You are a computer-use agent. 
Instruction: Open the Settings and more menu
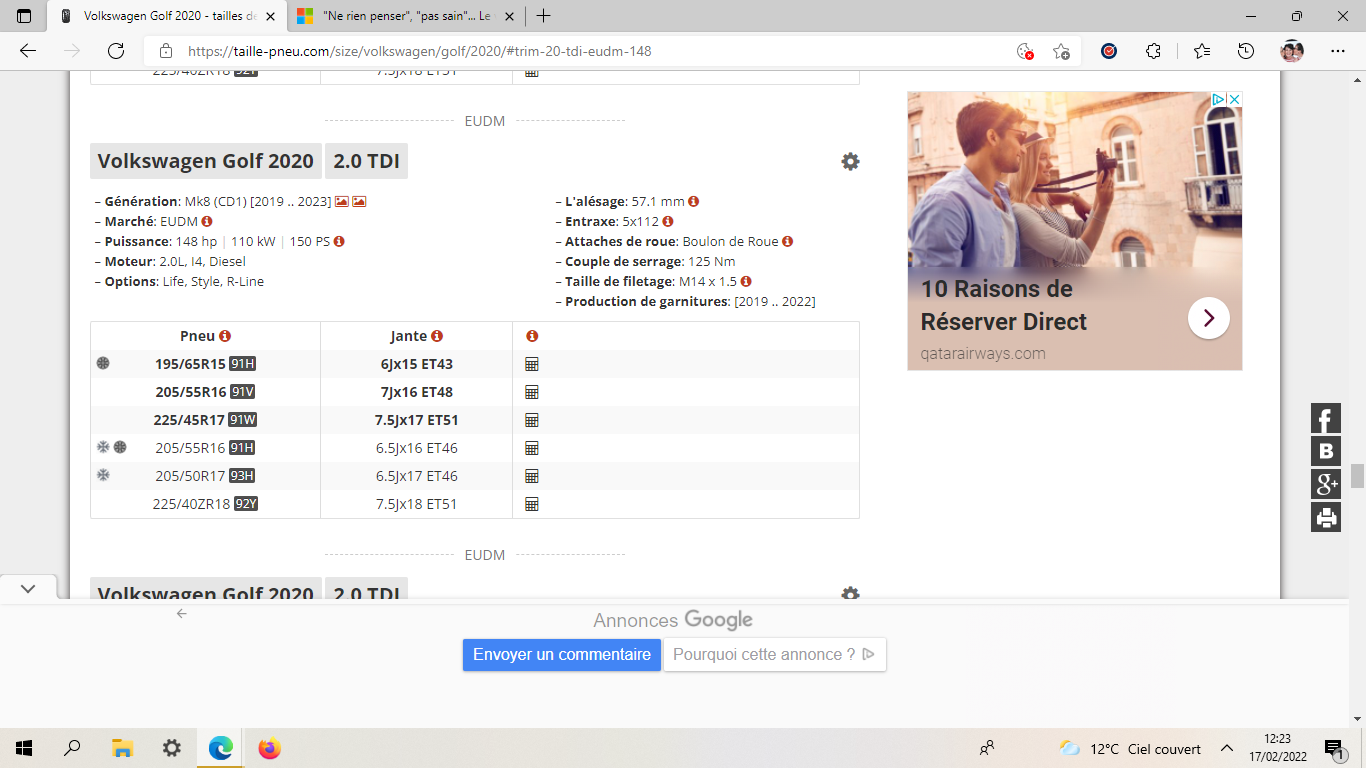[x=1338, y=51]
